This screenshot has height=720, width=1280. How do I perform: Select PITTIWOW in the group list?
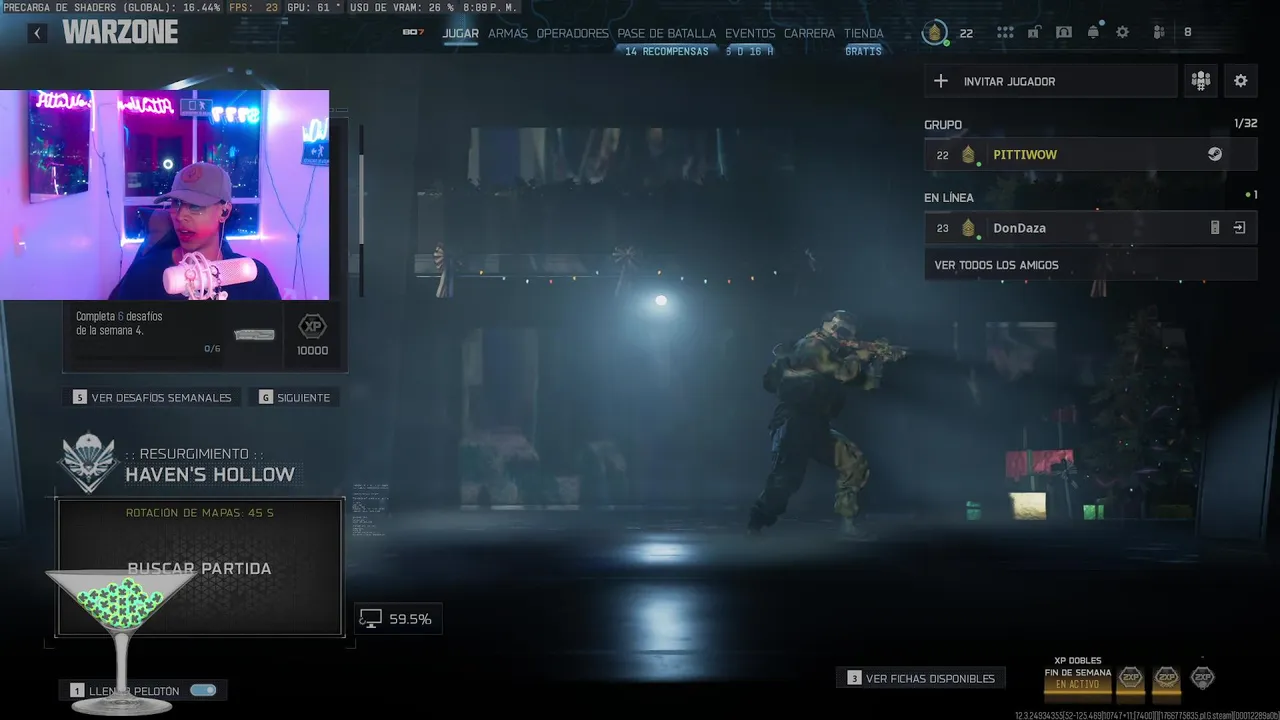point(1091,154)
